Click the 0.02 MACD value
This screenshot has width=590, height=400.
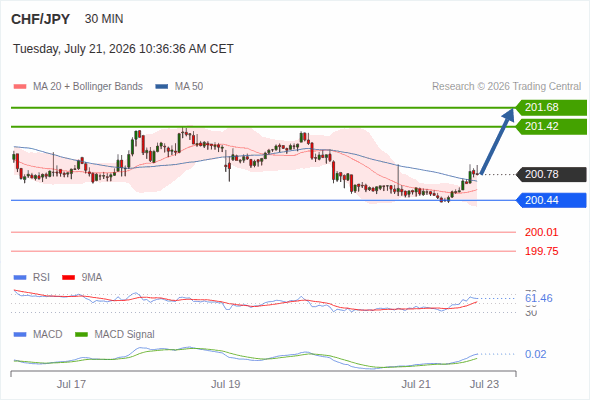point(535,354)
